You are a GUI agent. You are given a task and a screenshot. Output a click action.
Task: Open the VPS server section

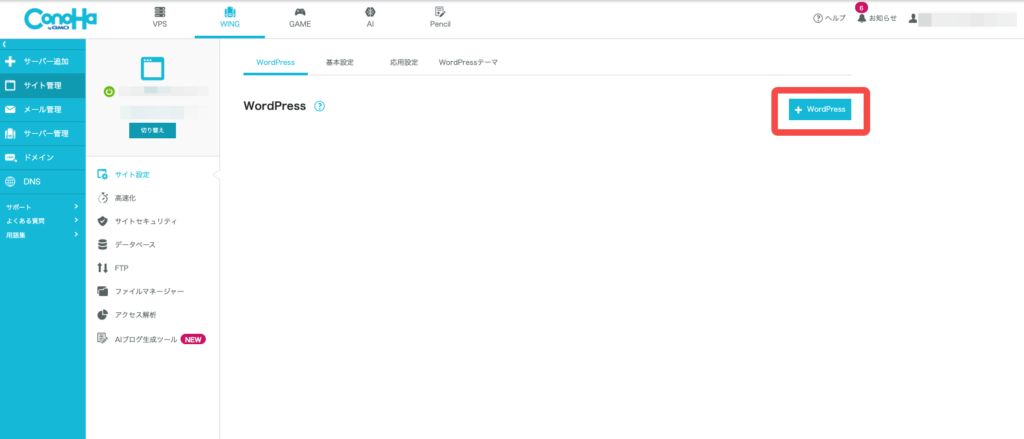click(160, 18)
